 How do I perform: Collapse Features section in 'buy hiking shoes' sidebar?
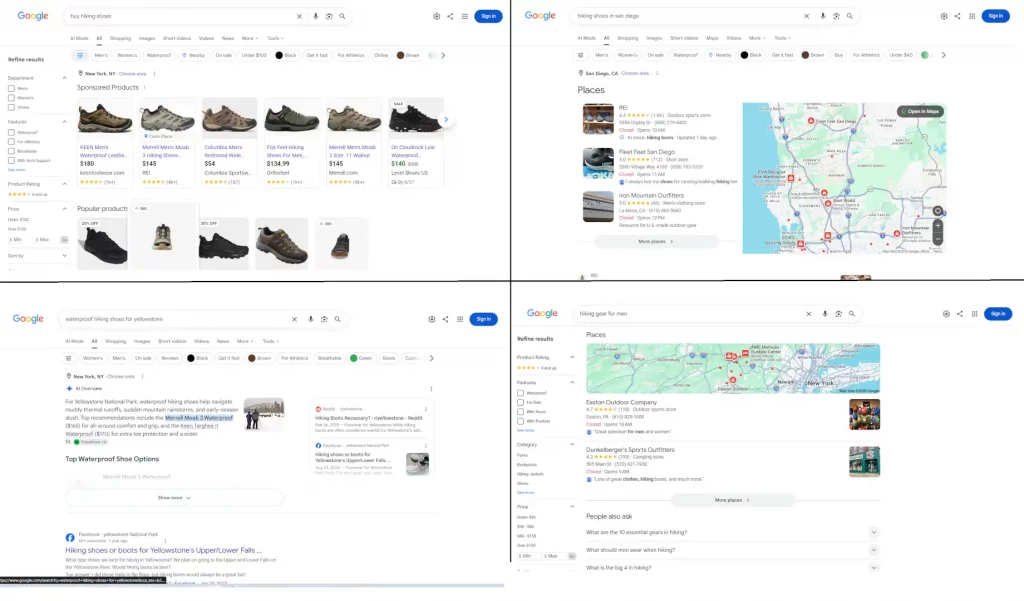(64, 122)
